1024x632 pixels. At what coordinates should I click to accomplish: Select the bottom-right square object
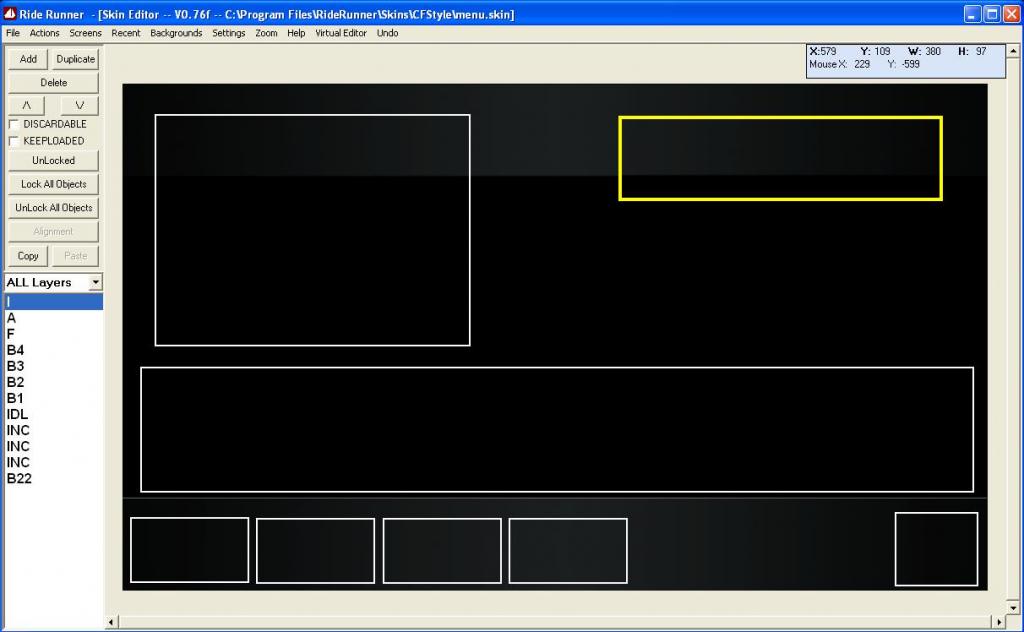click(x=936, y=549)
